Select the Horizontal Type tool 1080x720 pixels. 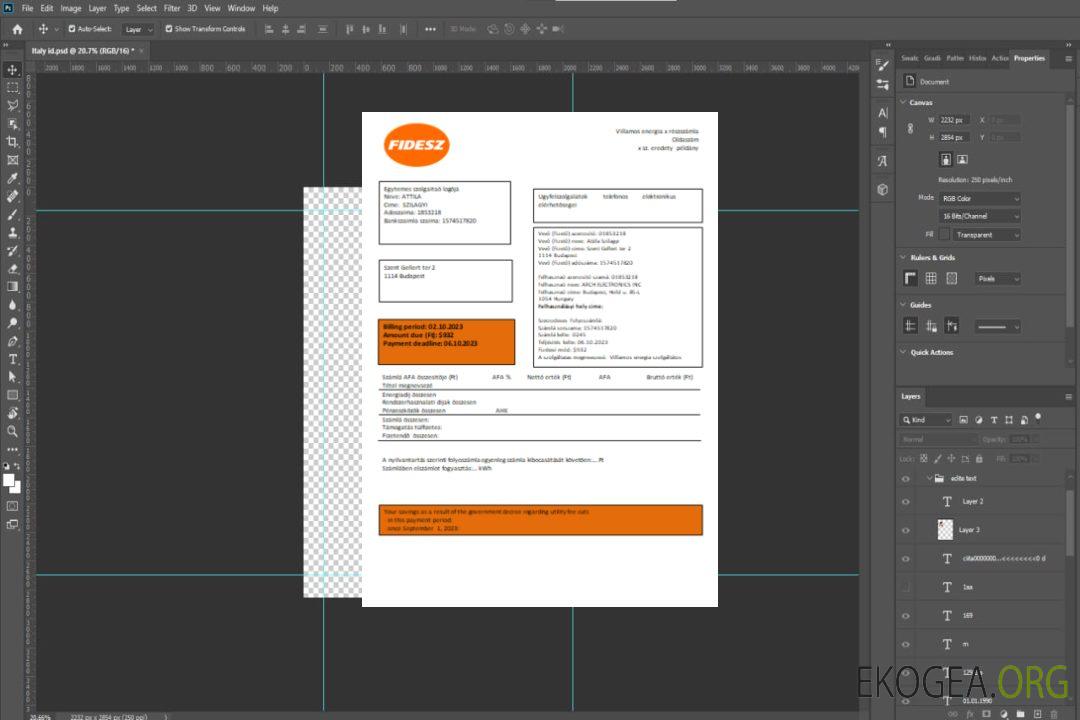(x=12, y=359)
